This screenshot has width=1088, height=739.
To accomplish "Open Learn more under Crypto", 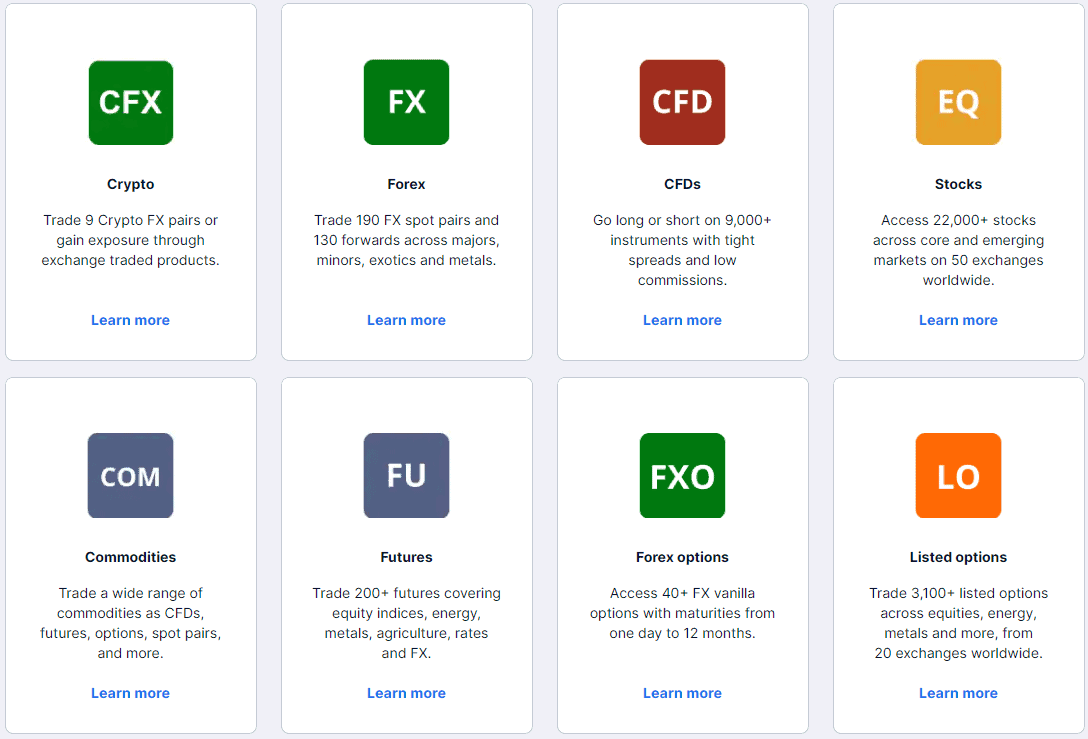I will pos(131,320).
